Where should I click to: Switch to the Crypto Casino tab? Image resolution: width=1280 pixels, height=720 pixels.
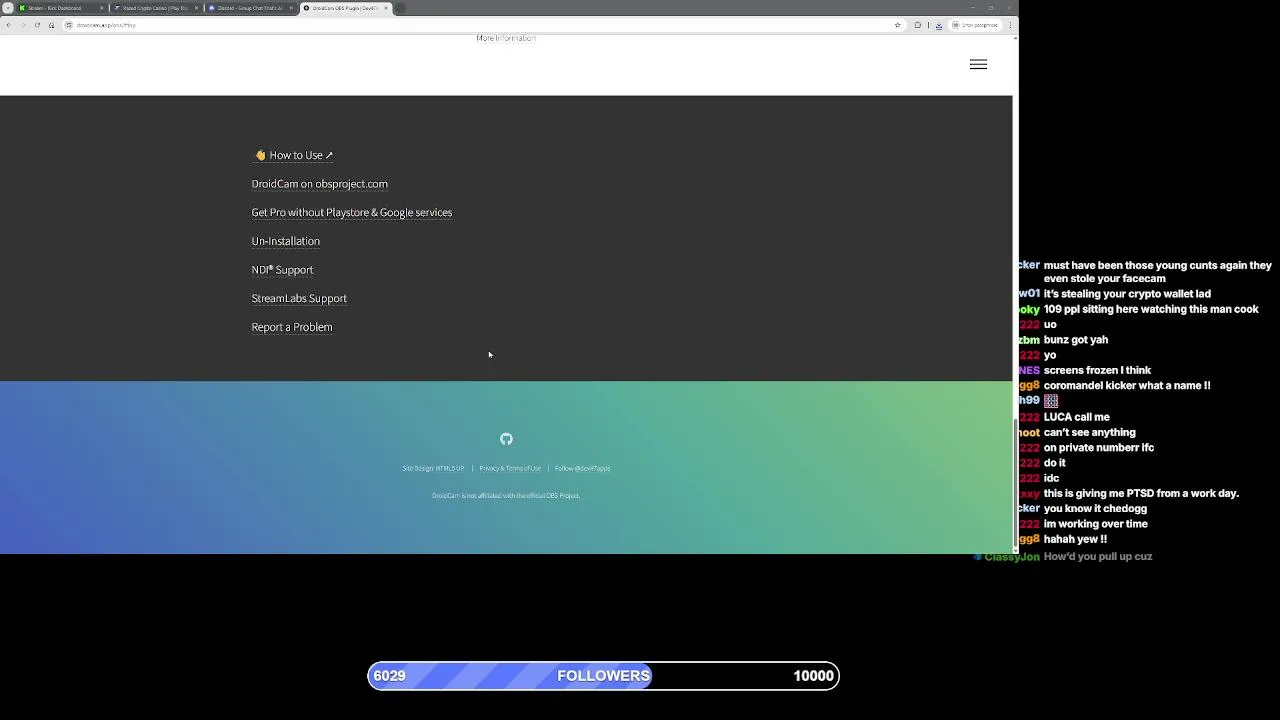click(x=155, y=8)
